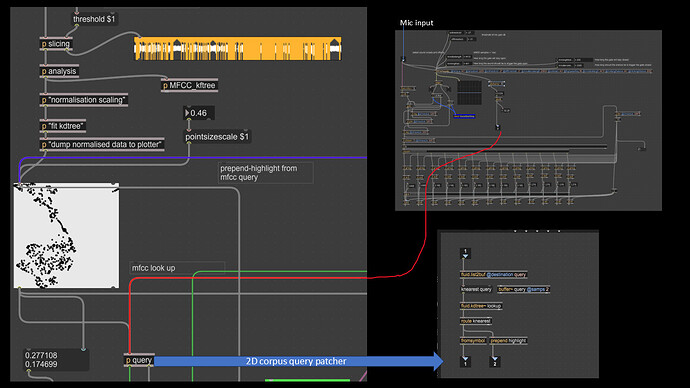Click outlet 1 at the patcher bottom

point(465,362)
